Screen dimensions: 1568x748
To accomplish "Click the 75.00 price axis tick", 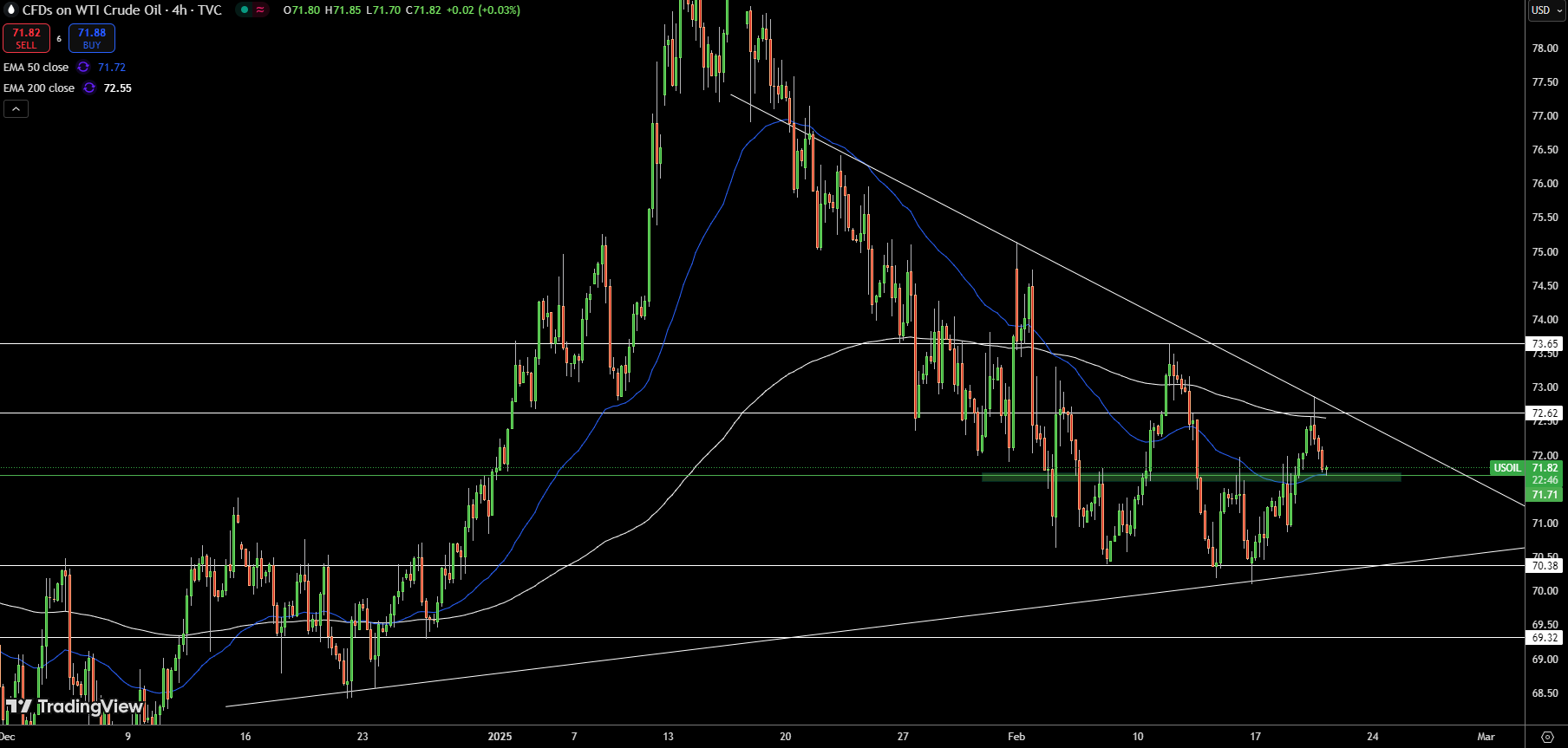I will point(1545,252).
